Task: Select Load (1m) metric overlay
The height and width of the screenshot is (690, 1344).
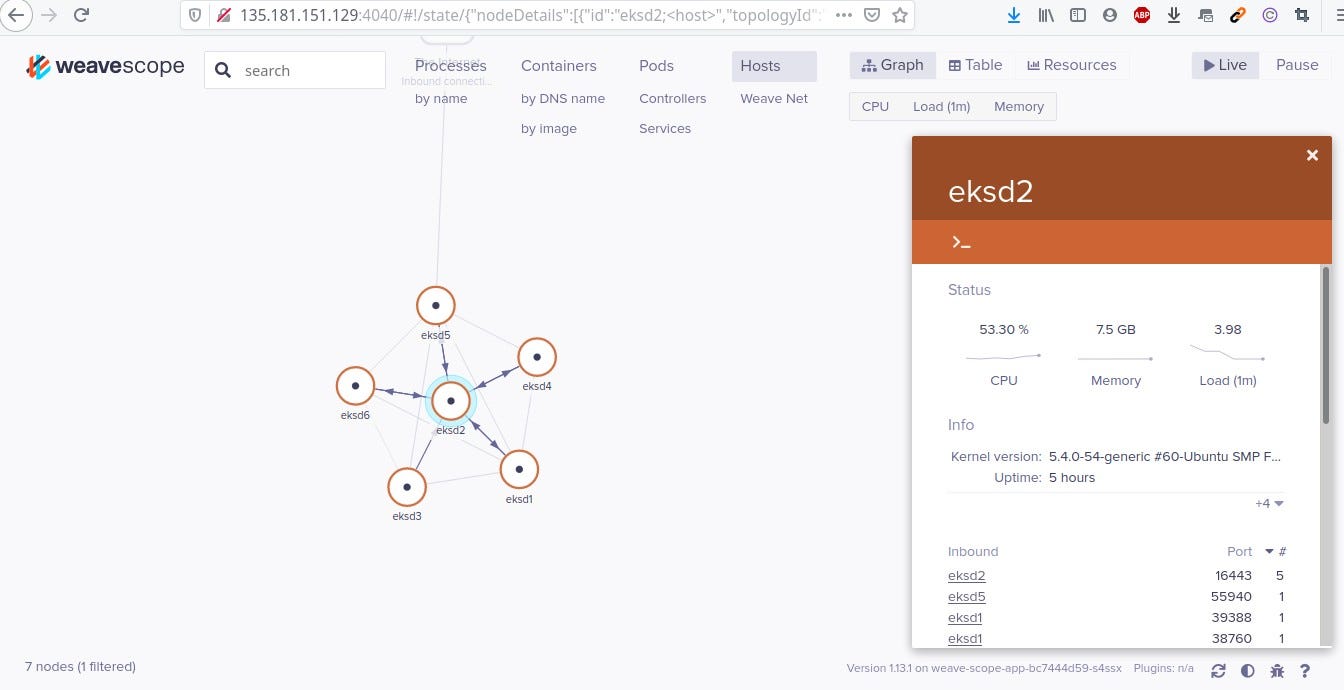Action: coord(941,106)
